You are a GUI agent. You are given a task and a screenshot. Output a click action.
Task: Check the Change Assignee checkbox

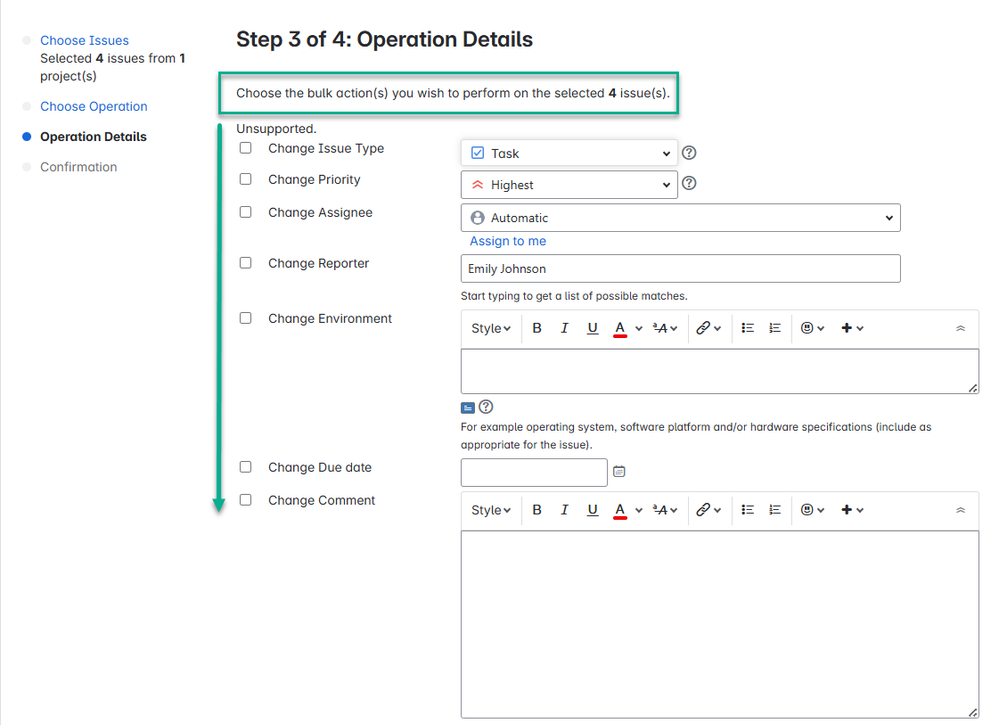tap(245, 212)
